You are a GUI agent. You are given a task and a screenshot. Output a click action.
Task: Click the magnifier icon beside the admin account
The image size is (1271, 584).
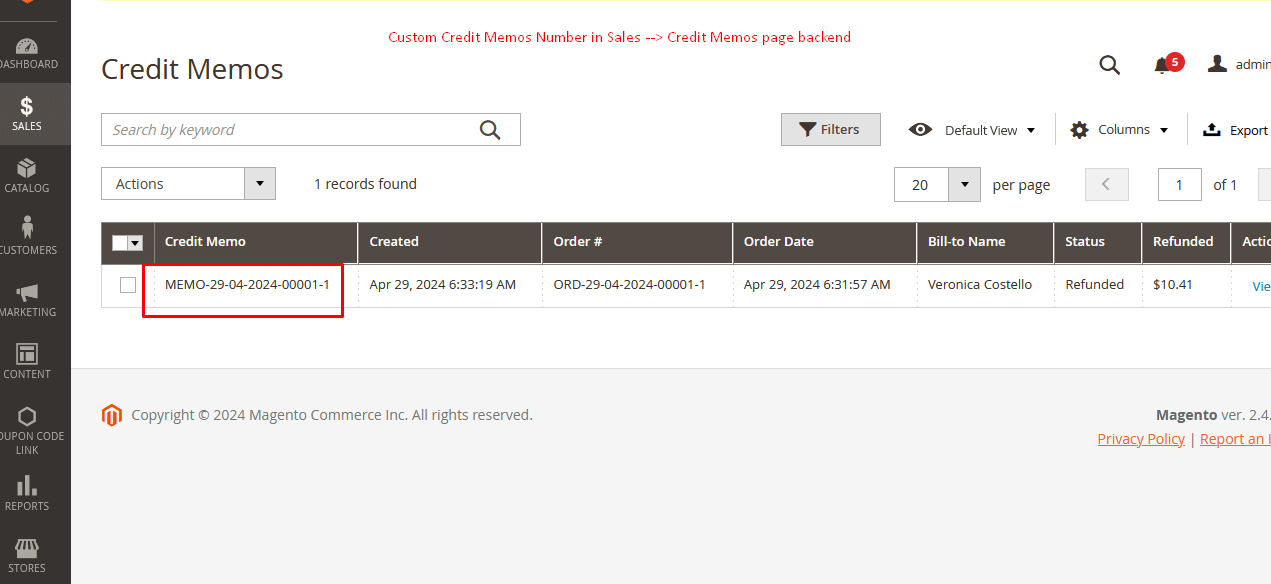1109,65
